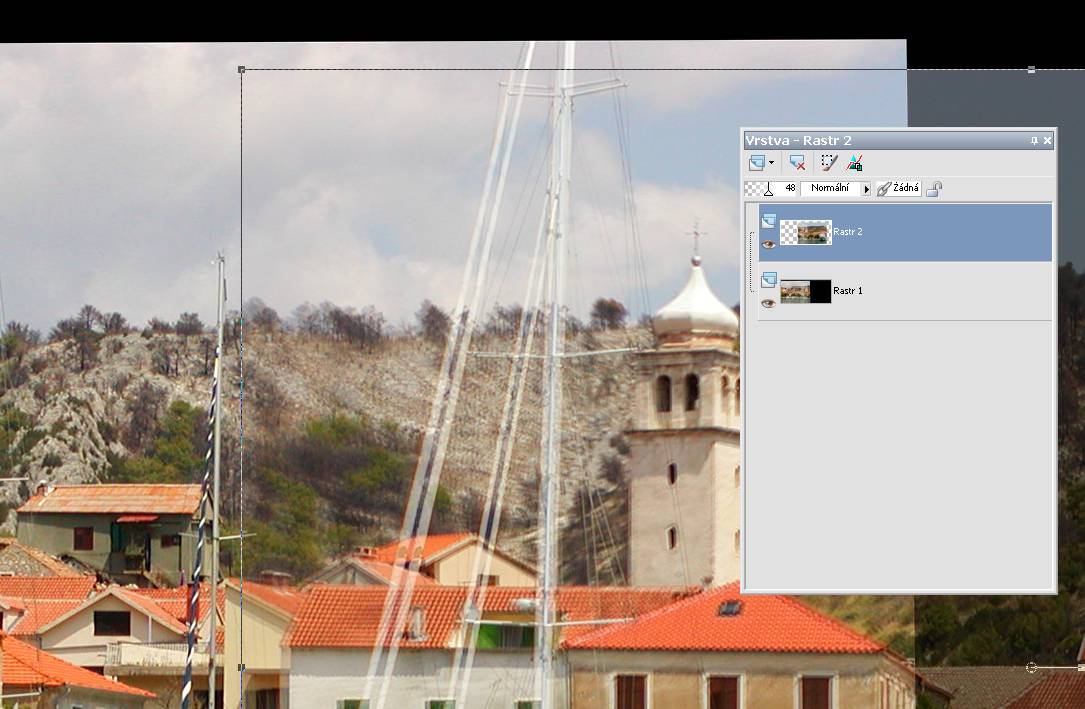Click the Delete Layer icon

(x=797, y=163)
